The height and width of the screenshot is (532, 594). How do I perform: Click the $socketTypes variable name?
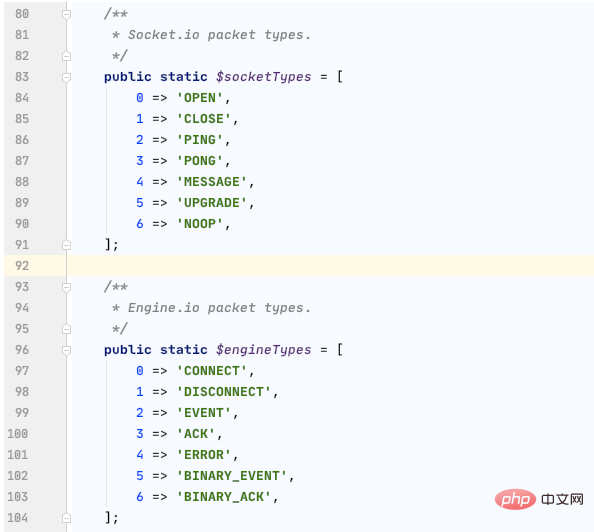(264, 77)
